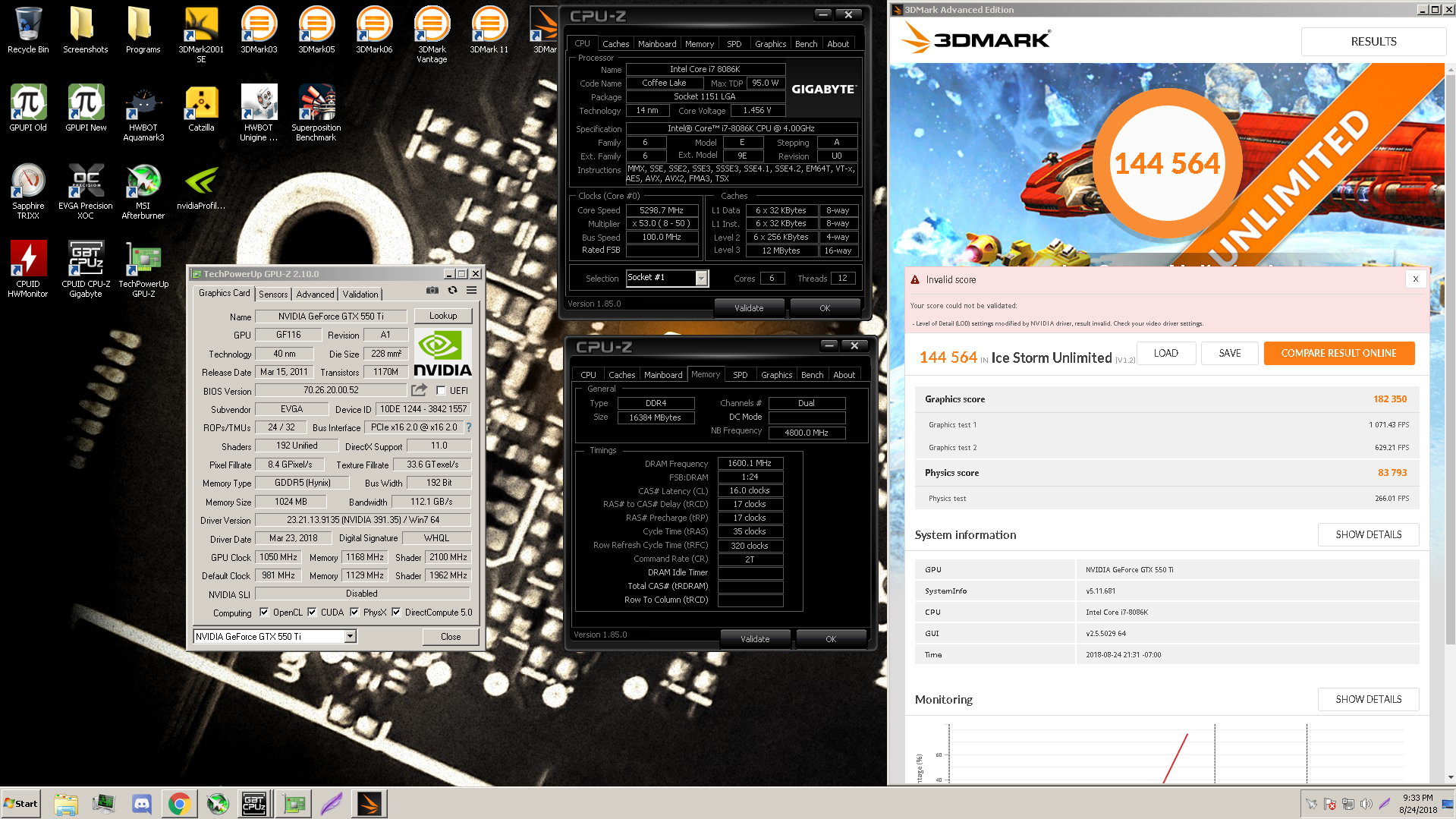Open Mainboard tab in top CPU-Z window
Screen dimensions: 1456x819
point(657,44)
